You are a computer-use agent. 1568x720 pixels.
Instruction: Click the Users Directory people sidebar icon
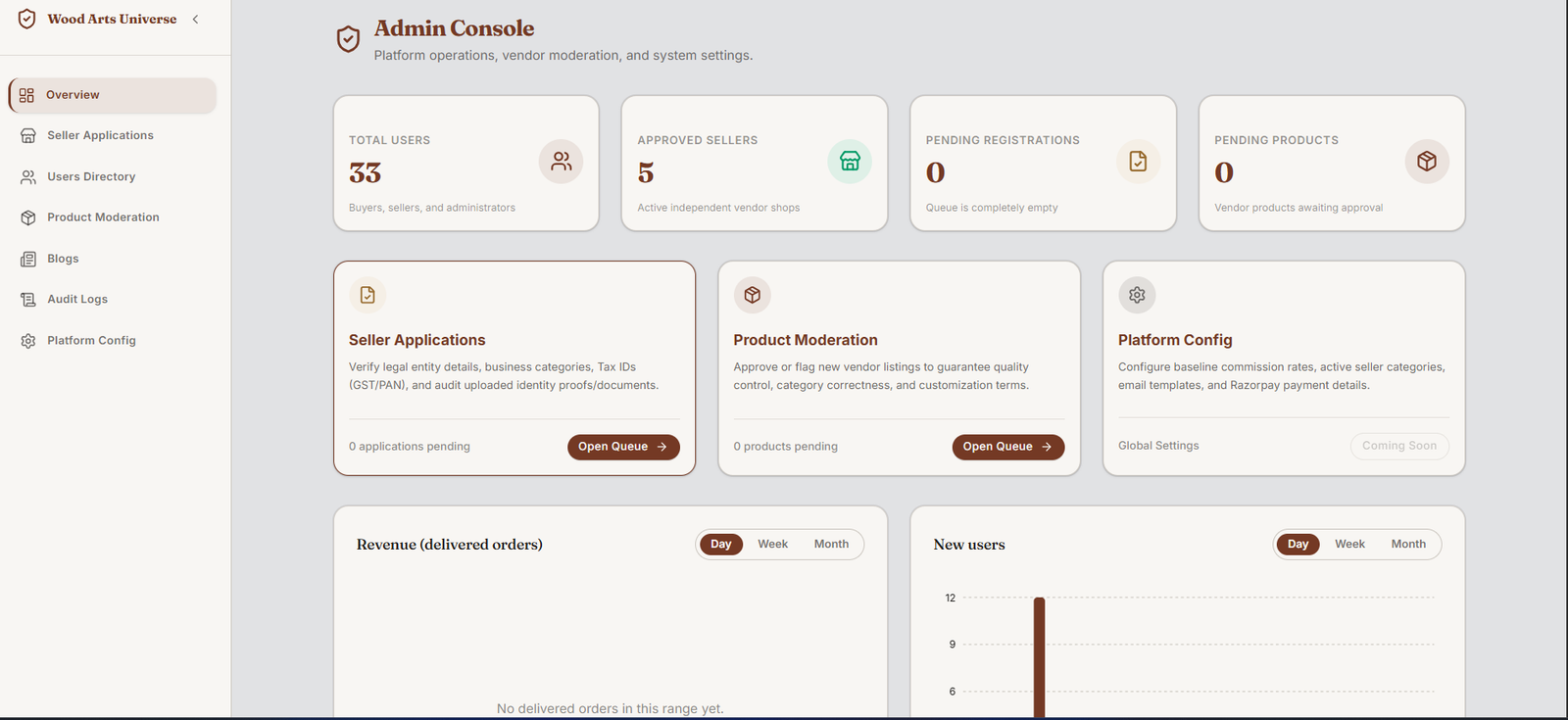[28, 177]
